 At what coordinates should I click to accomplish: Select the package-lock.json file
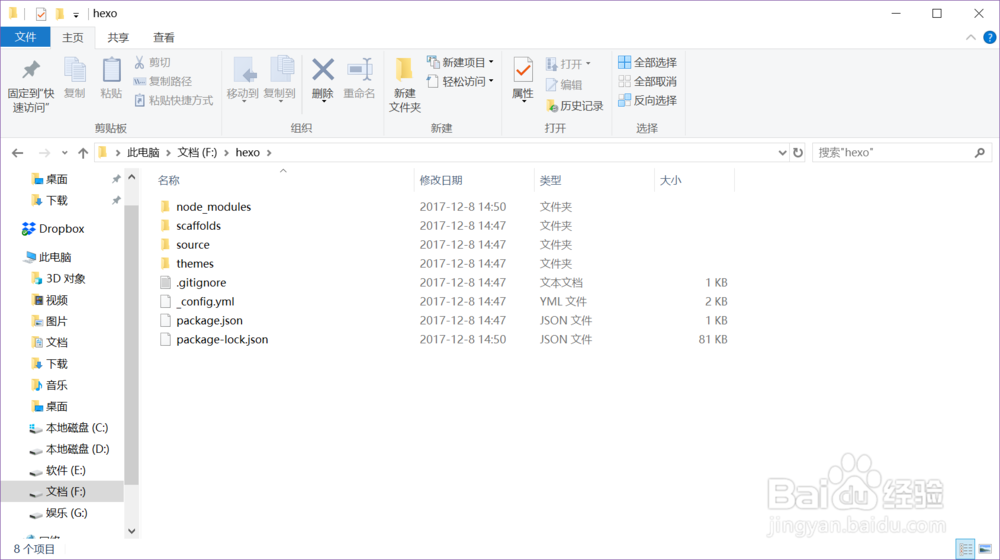click(x=222, y=339)
